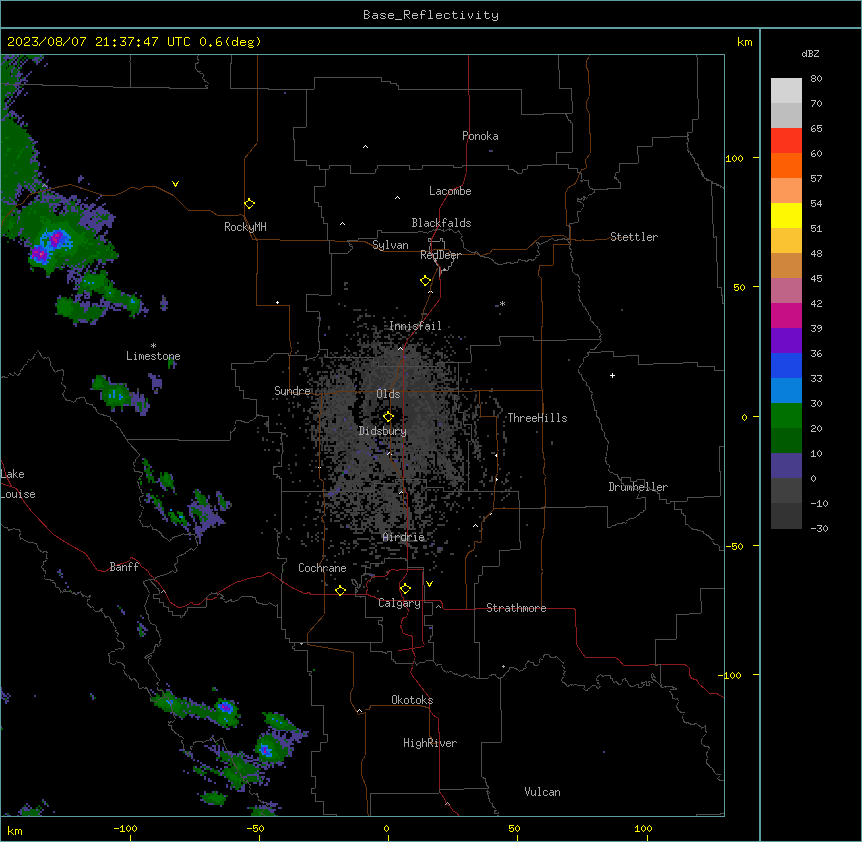Click the RockyMH label
The height and width of the screenshot is (842, 862).
(x=245, y=227)
